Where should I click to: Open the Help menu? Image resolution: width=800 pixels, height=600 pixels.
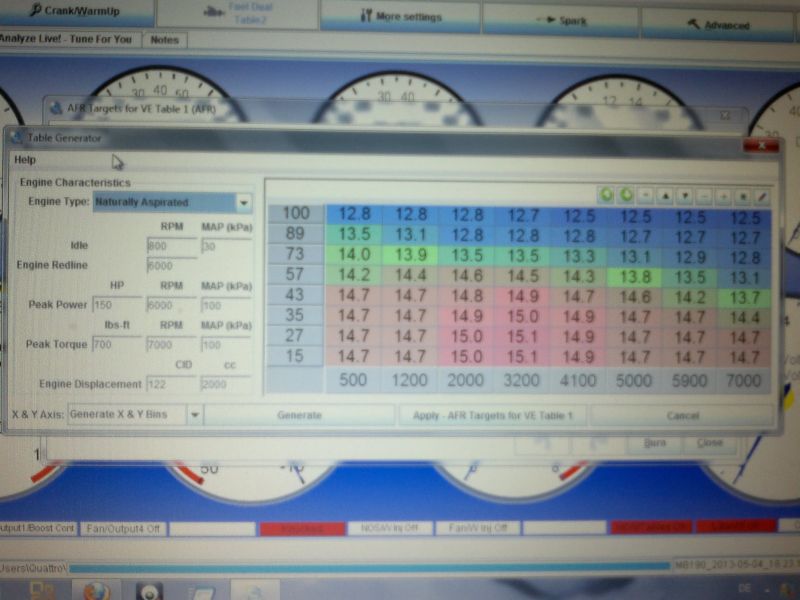tap(25, 160)
